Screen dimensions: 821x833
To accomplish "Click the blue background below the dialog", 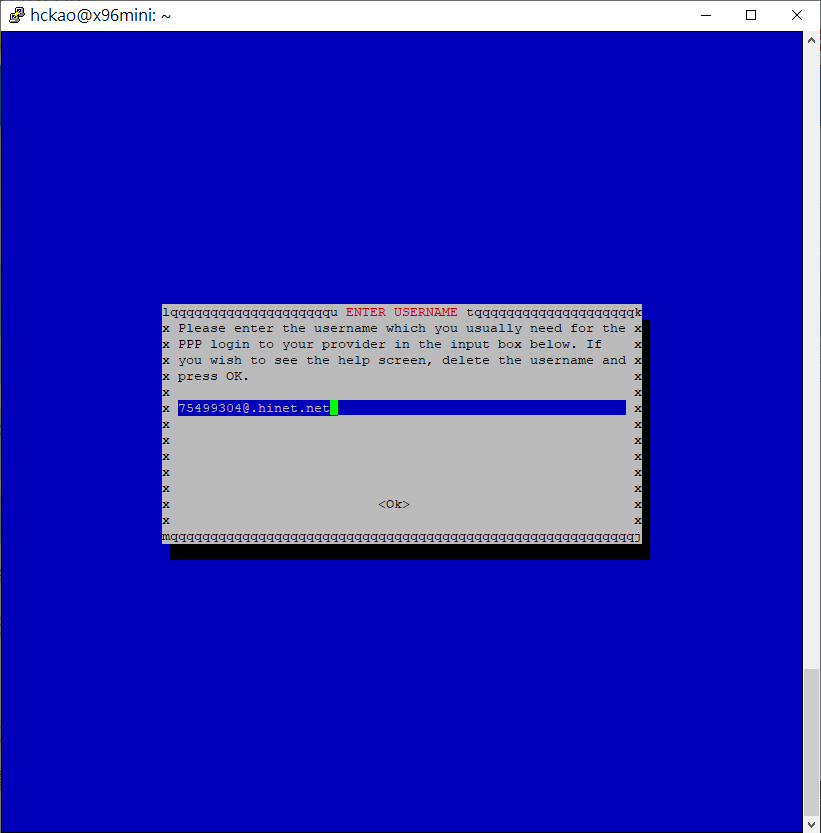I will click(x=400, y=690).
